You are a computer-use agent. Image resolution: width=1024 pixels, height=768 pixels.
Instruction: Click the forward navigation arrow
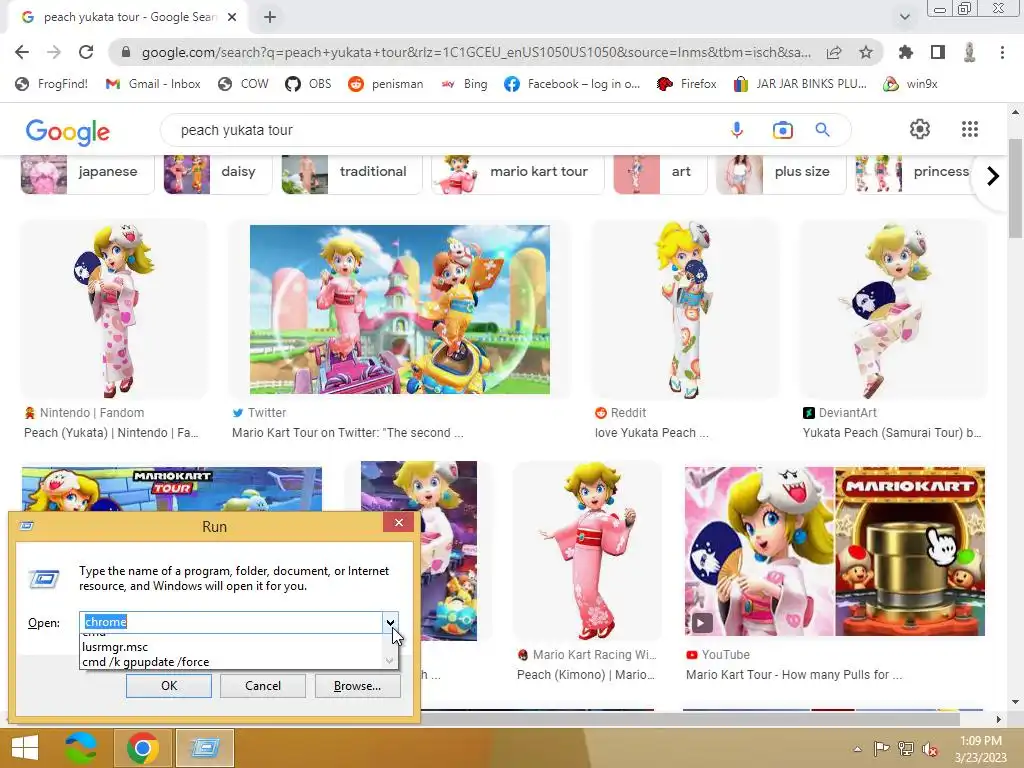pos(54,52)
